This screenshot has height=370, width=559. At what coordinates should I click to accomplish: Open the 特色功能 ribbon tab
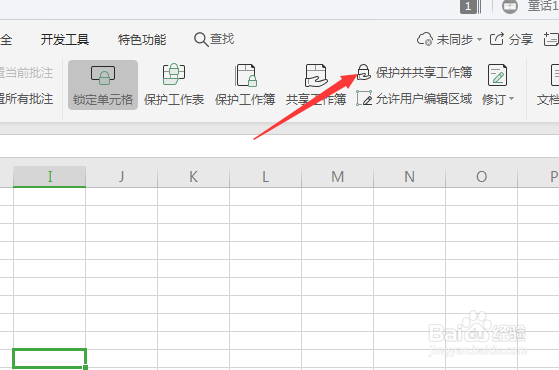point(142,39)
